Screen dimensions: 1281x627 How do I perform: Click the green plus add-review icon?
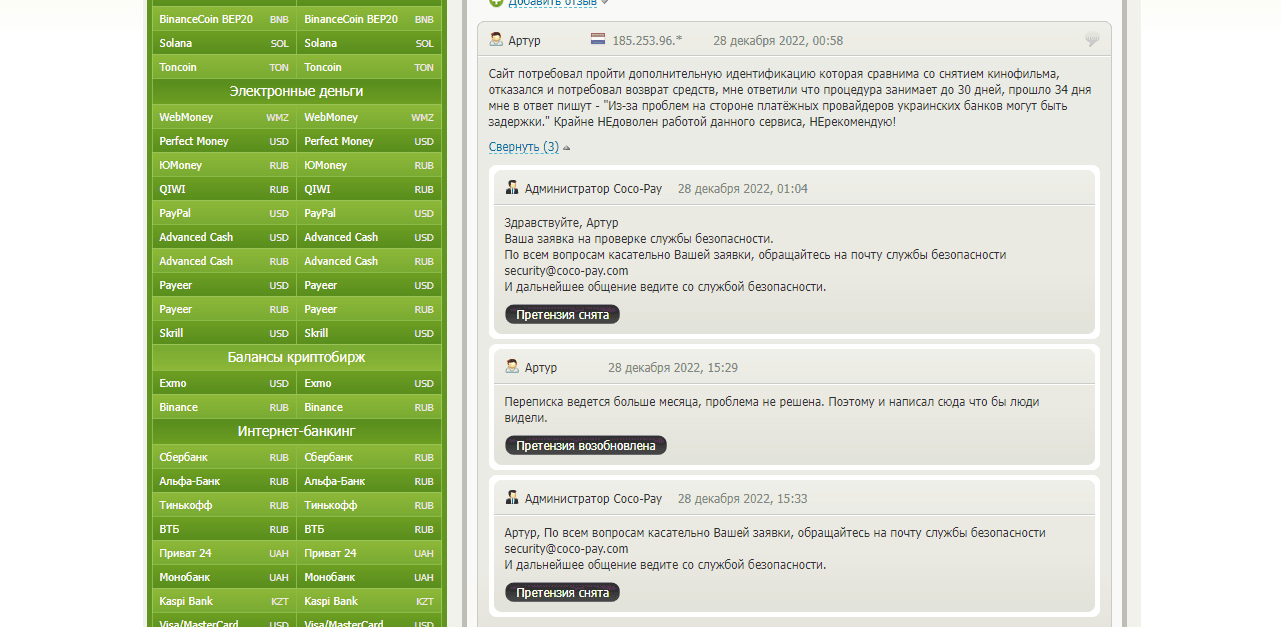(496, 3)
